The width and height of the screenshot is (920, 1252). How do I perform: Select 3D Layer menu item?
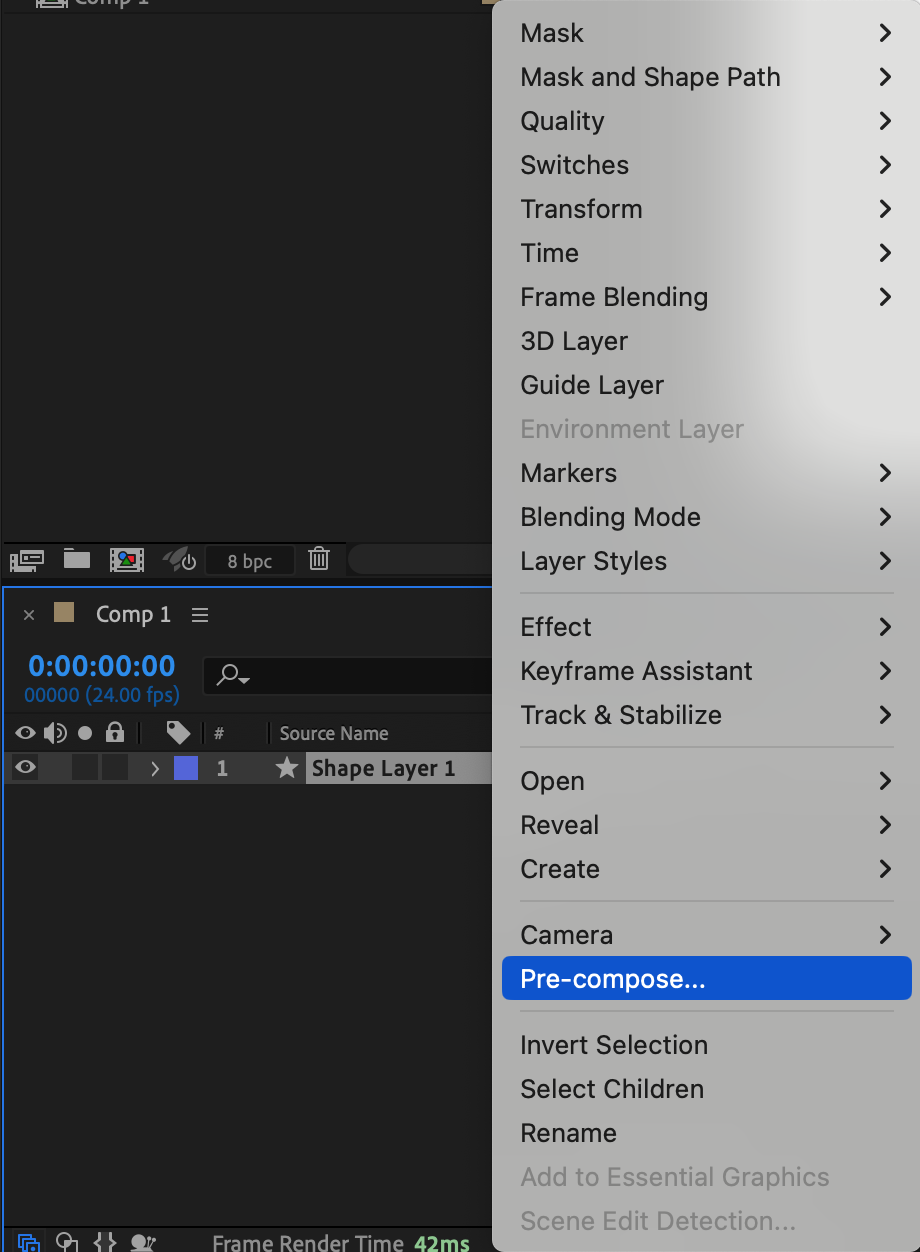pos(574,341)
